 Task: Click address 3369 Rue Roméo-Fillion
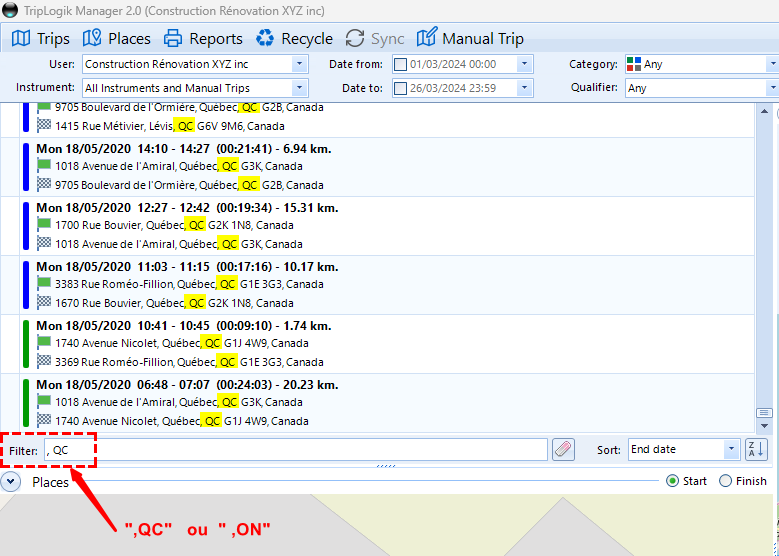click(189, 362)
